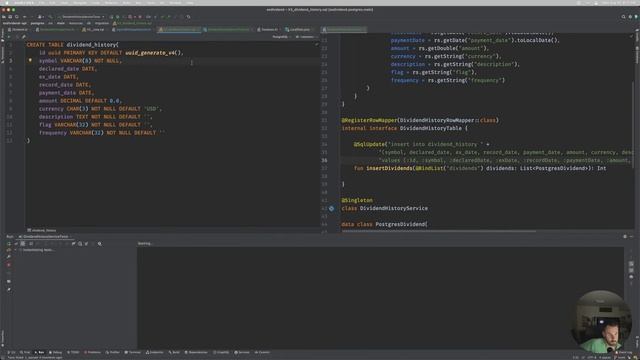Click the Debug bug icon in top toolbar
The height and width of the screenshot is (360, 640).
click(118, 17)
